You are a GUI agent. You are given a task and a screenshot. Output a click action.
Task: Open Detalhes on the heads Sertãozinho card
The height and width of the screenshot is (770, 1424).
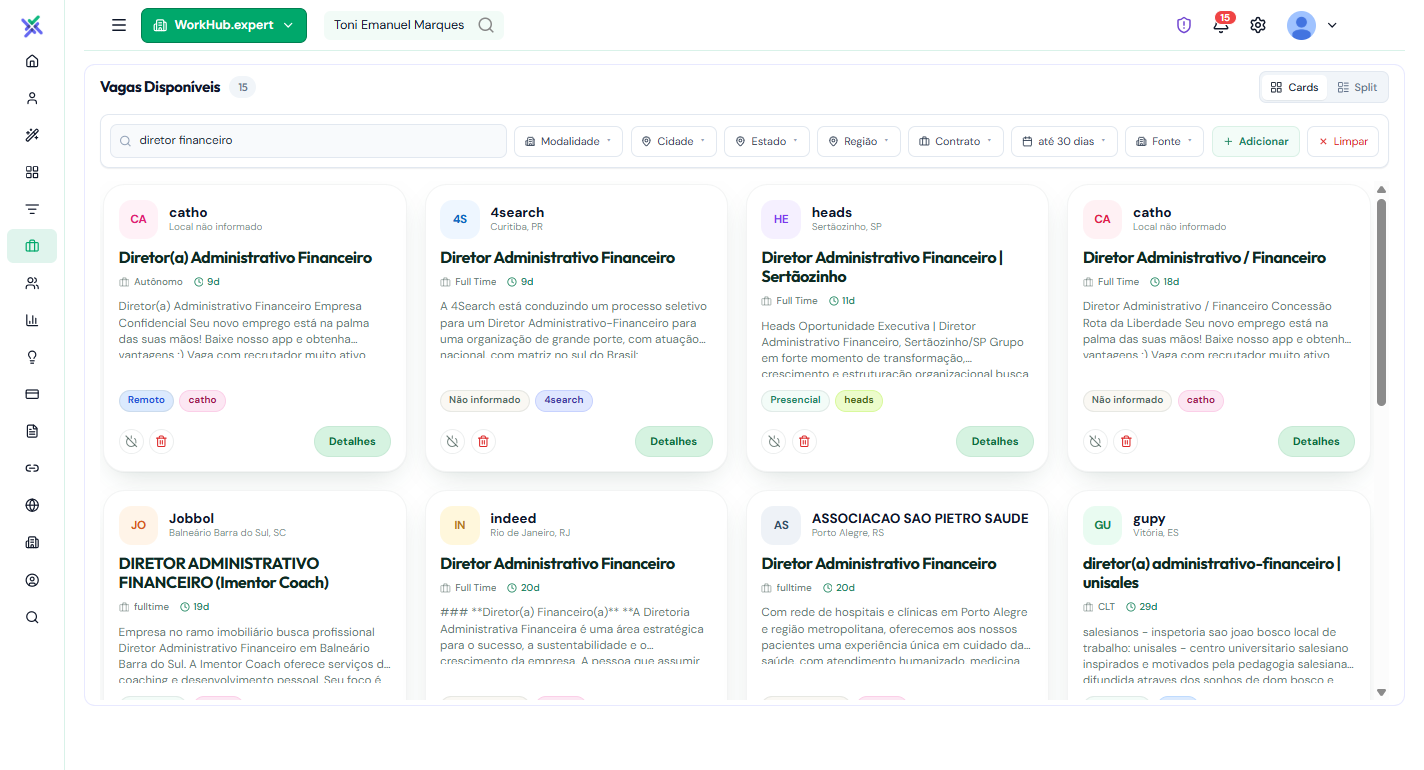click(995, 441)
